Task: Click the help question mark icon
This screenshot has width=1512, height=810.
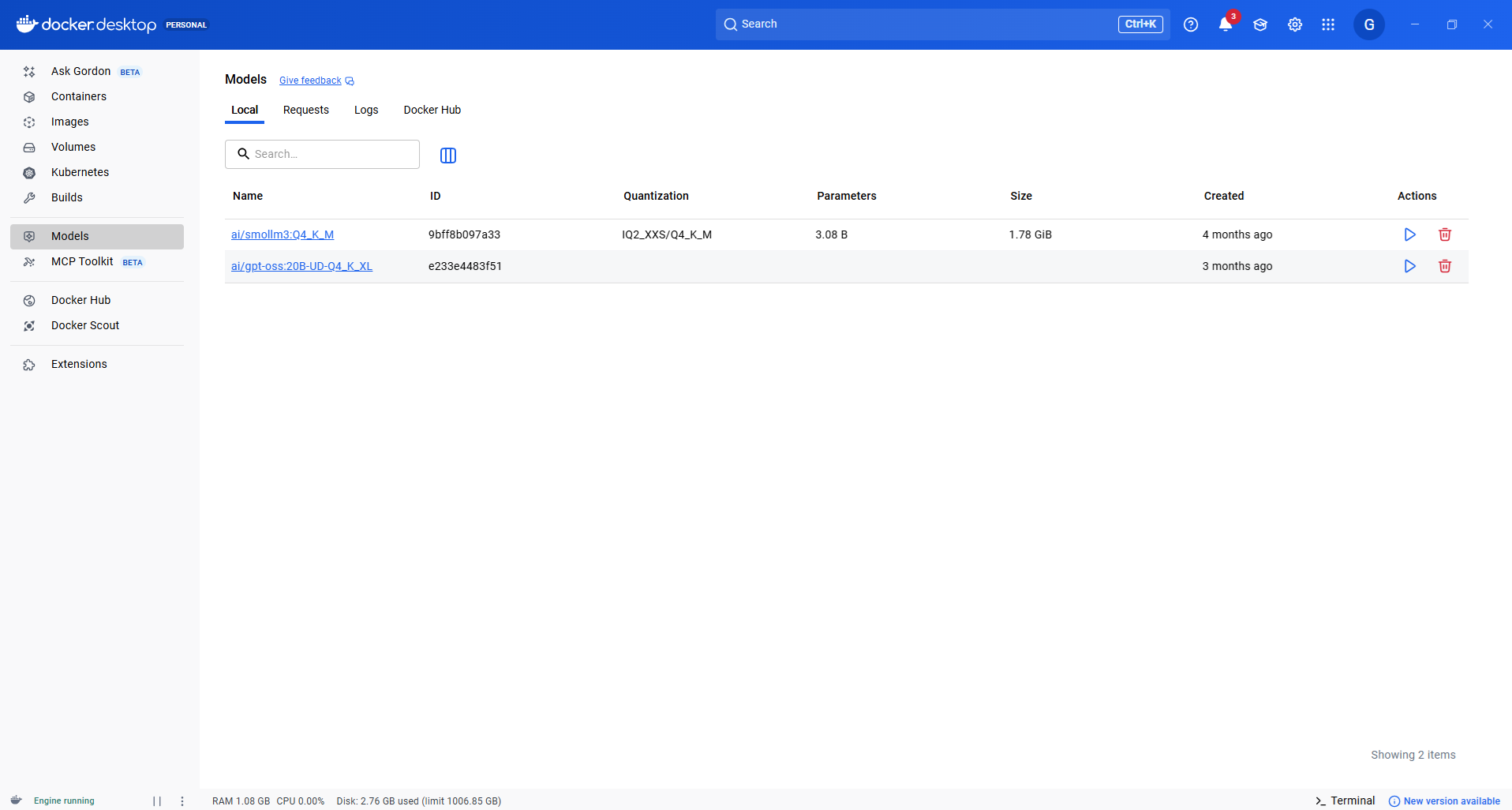Action: click(x=1191, y=24)
